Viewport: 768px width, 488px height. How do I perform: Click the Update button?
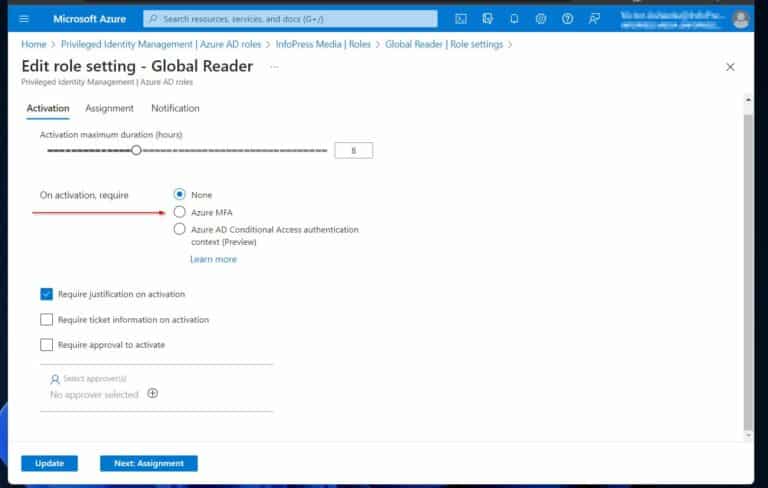coord(49,464)
